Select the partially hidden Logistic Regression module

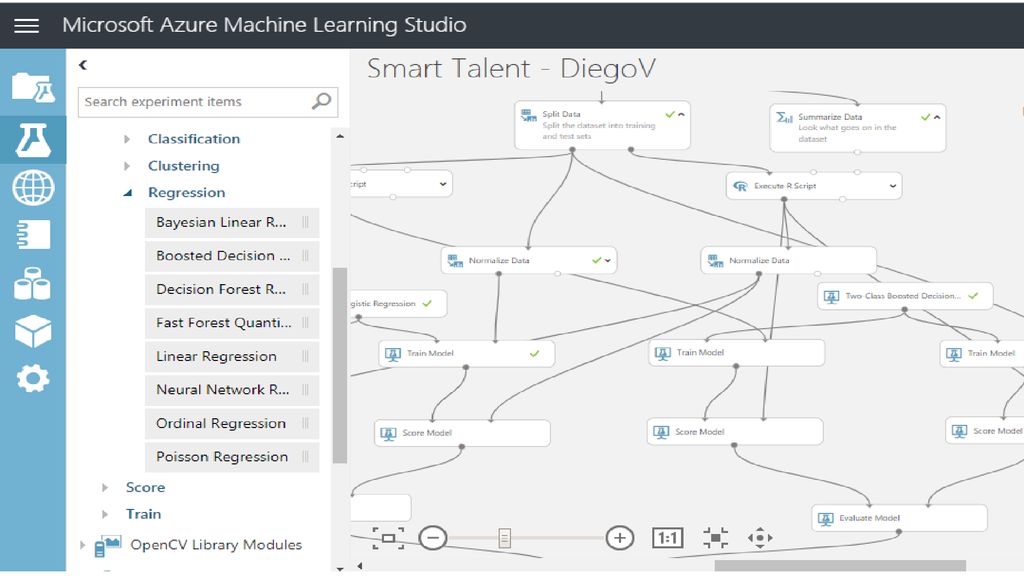pyautogui.click(x=398, y=304)
